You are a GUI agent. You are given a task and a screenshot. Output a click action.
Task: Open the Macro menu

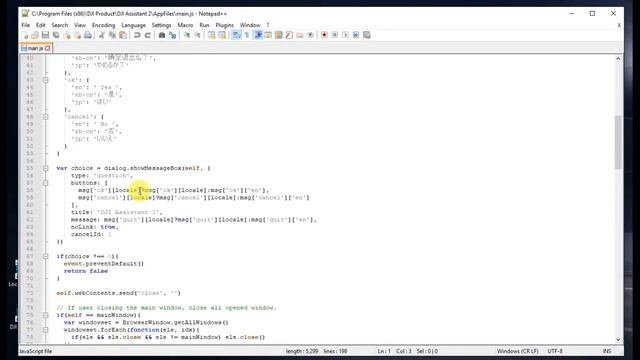(x=185, y=25)
